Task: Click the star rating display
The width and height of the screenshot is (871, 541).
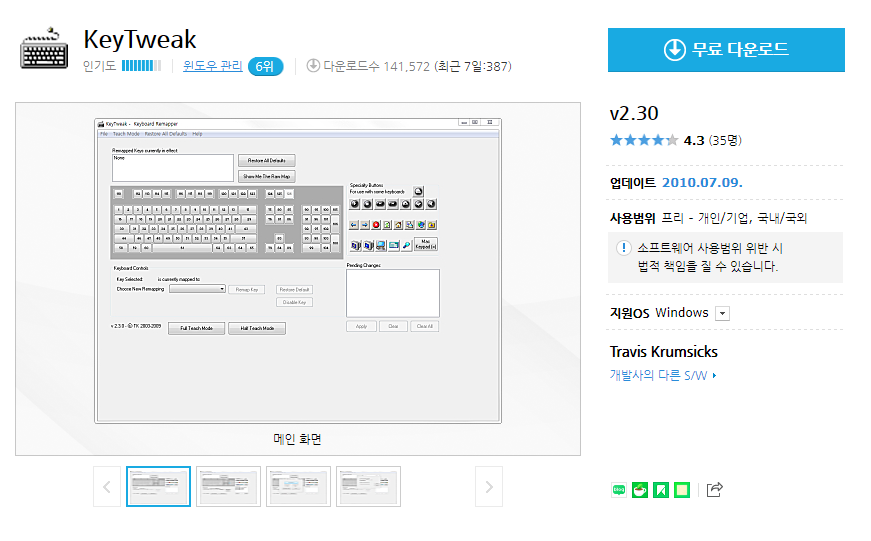Action: tap(643, 140)
